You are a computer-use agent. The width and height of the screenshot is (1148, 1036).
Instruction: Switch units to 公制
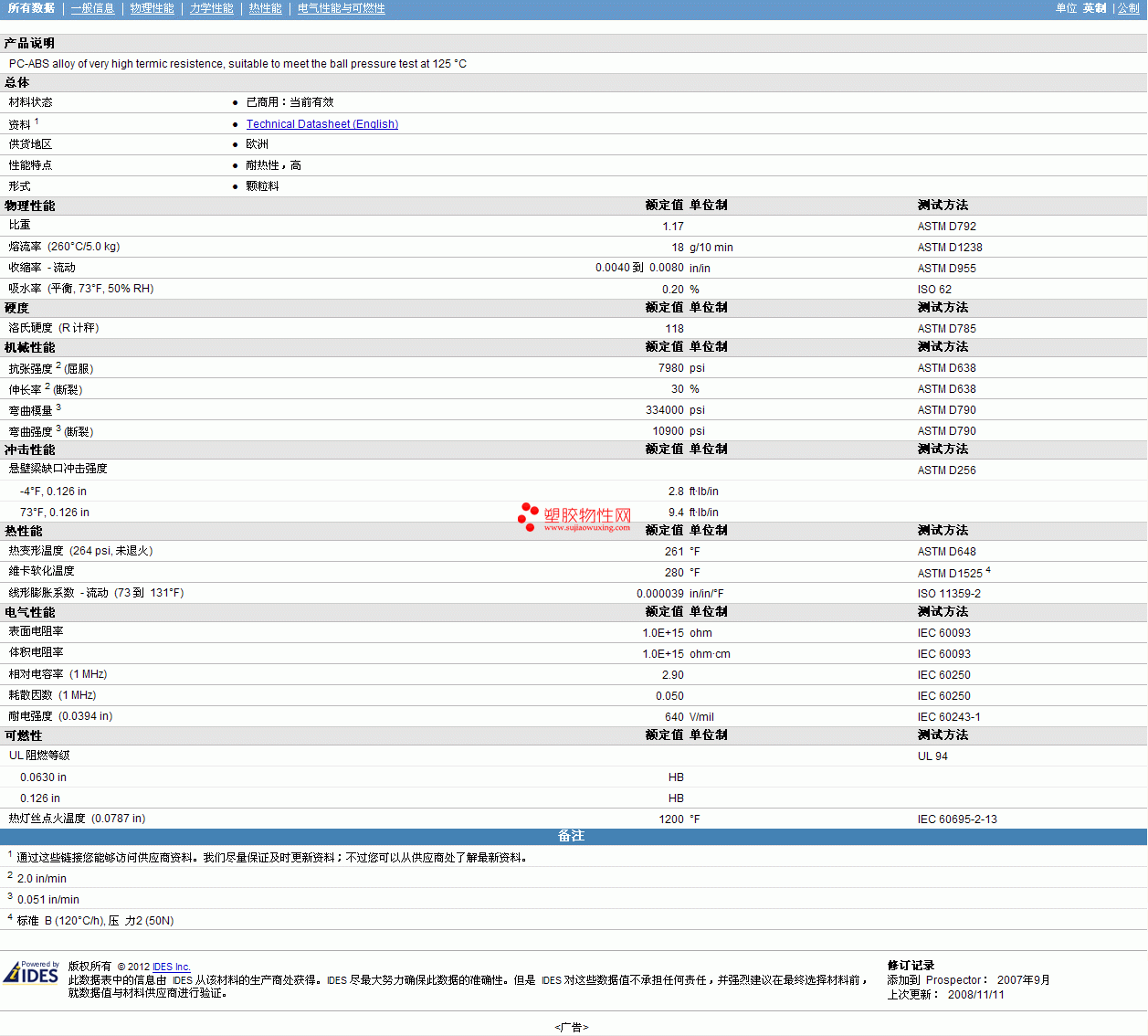click(x=1129, y=8)
